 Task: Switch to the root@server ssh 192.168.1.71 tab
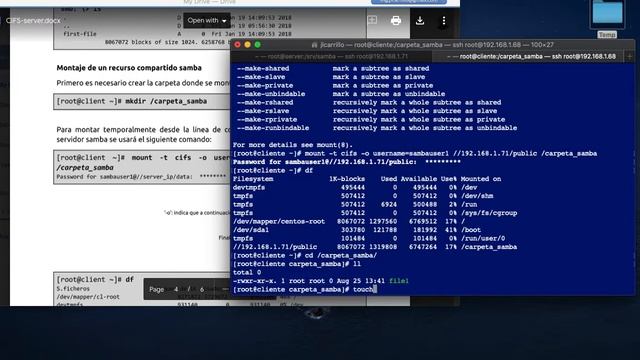(331, 57)
